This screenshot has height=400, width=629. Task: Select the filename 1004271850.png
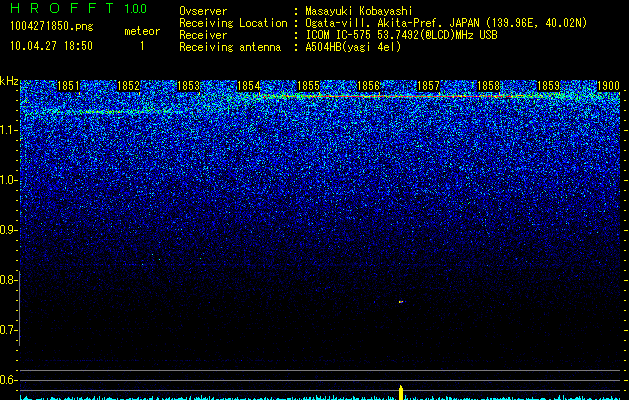pyautogui.click(x=52, y=27)
